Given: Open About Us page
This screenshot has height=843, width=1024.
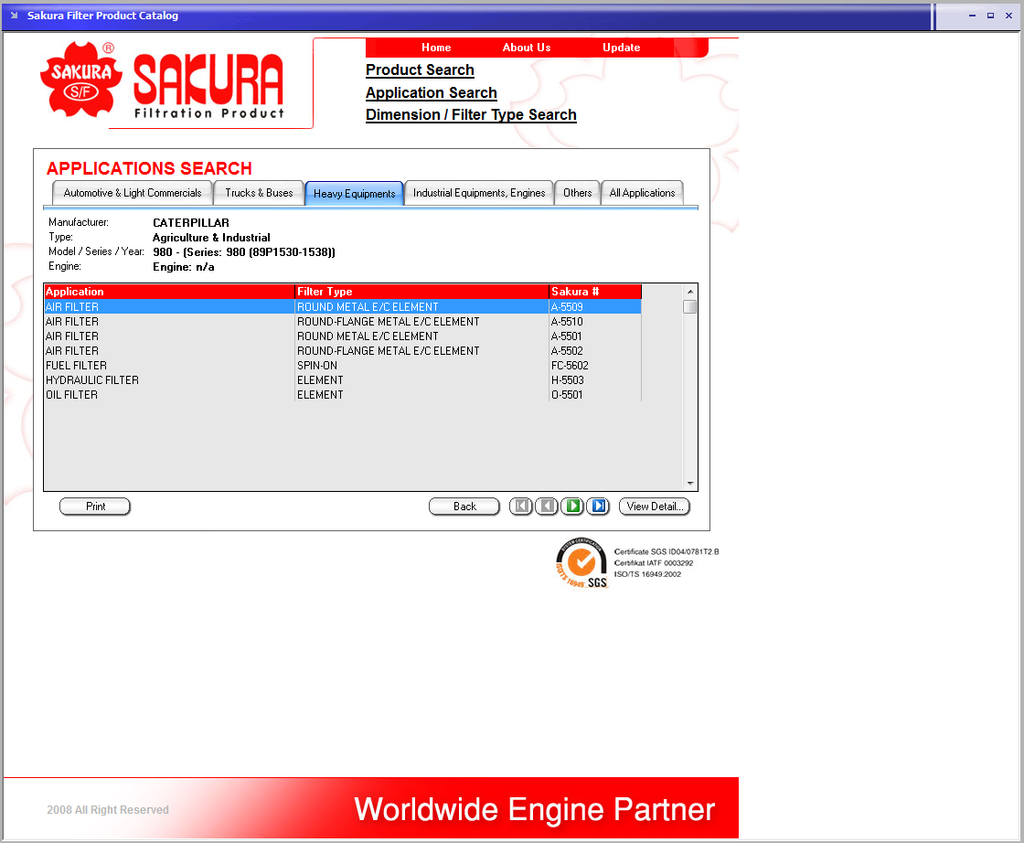Looking at the screenshot, I should coord(526,48).
